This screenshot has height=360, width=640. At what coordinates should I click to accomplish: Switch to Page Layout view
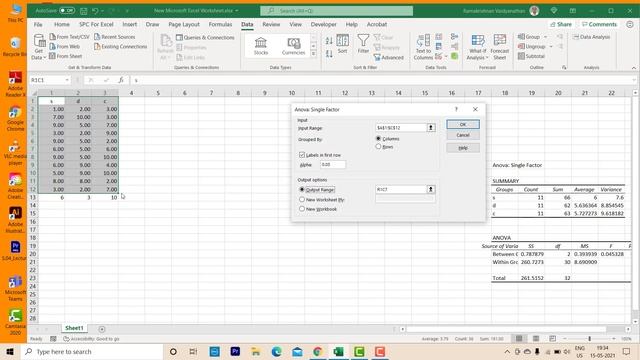click(536, 338)
